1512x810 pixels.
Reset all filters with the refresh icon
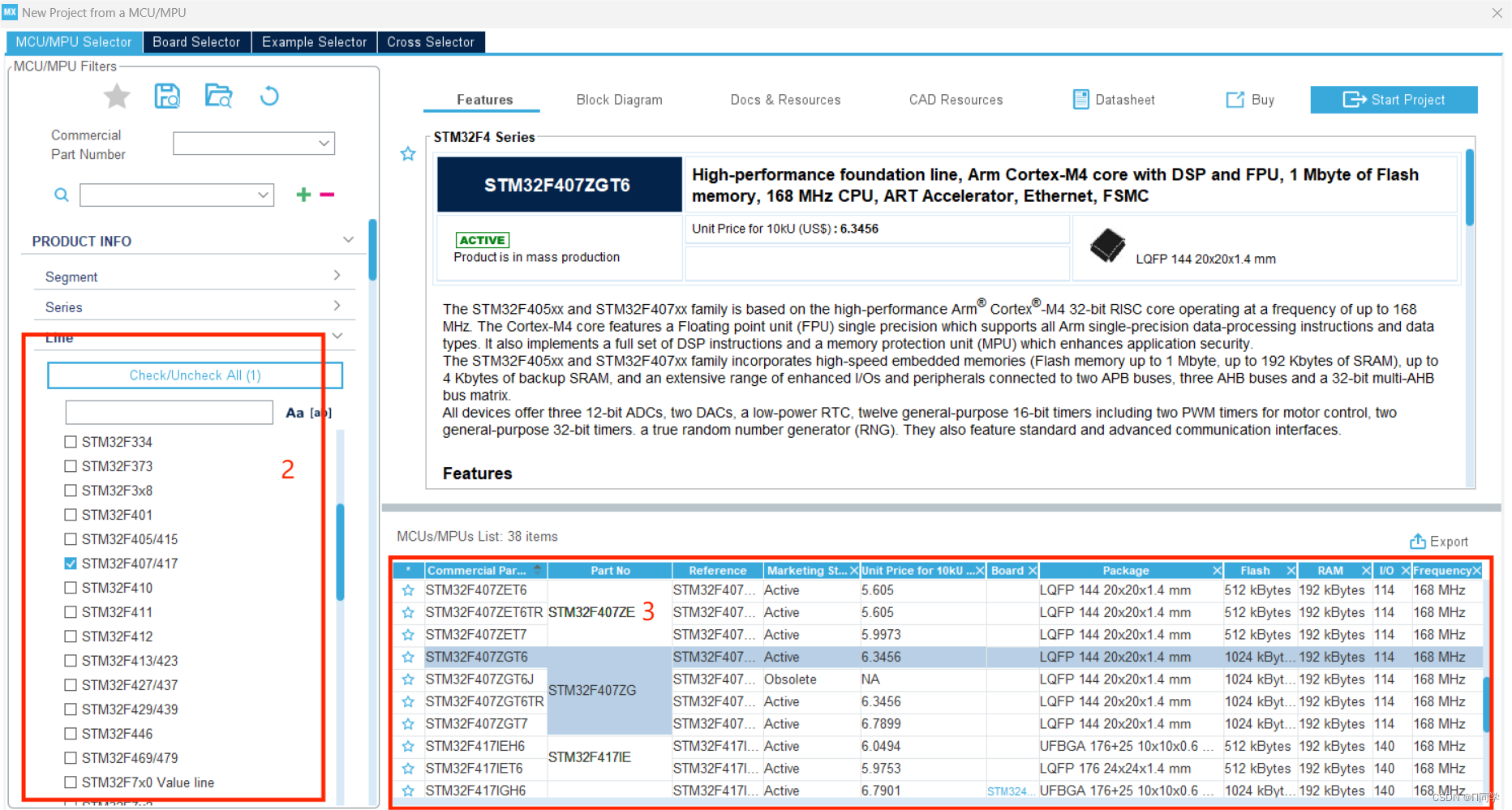(x=269, y=96)
